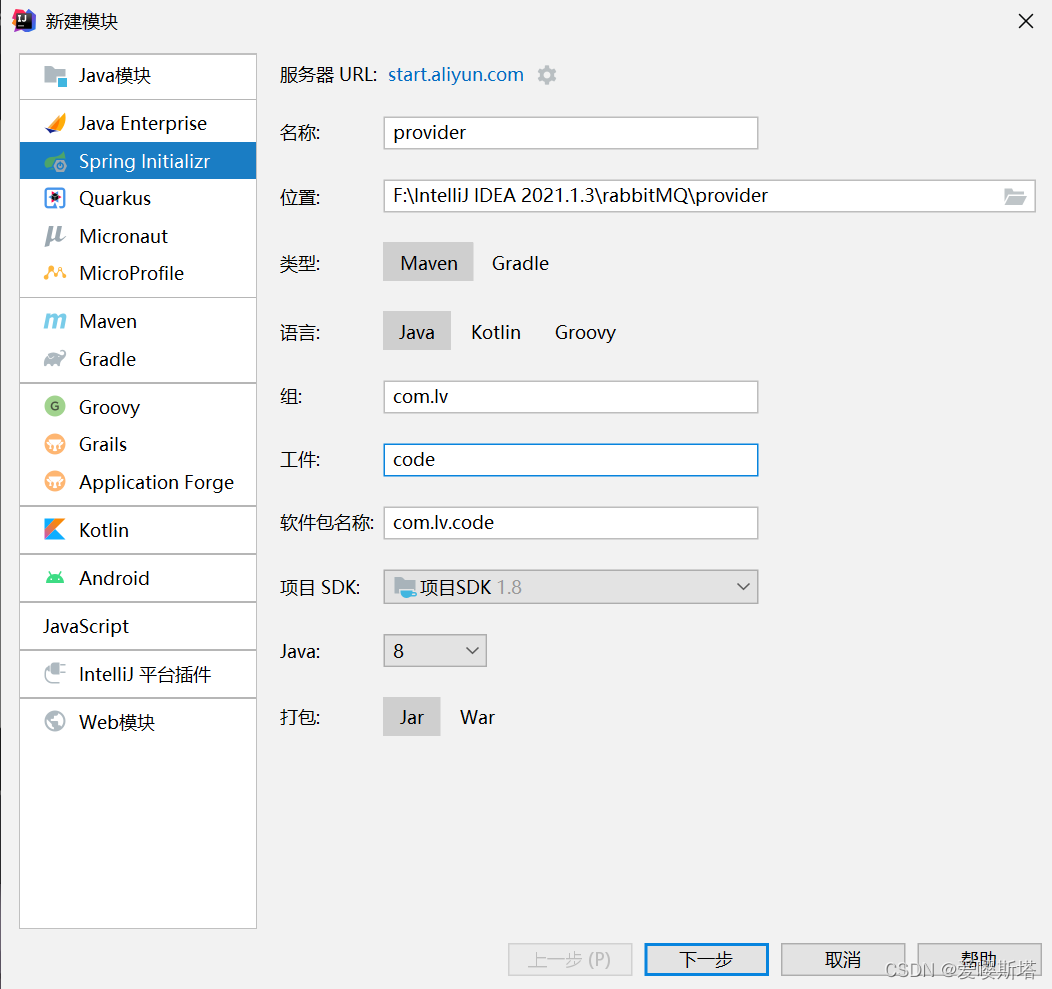Click the Android robot icon
Image resolution: width=1052 pixels, height=989 pixels.
(x=55, y=578)
